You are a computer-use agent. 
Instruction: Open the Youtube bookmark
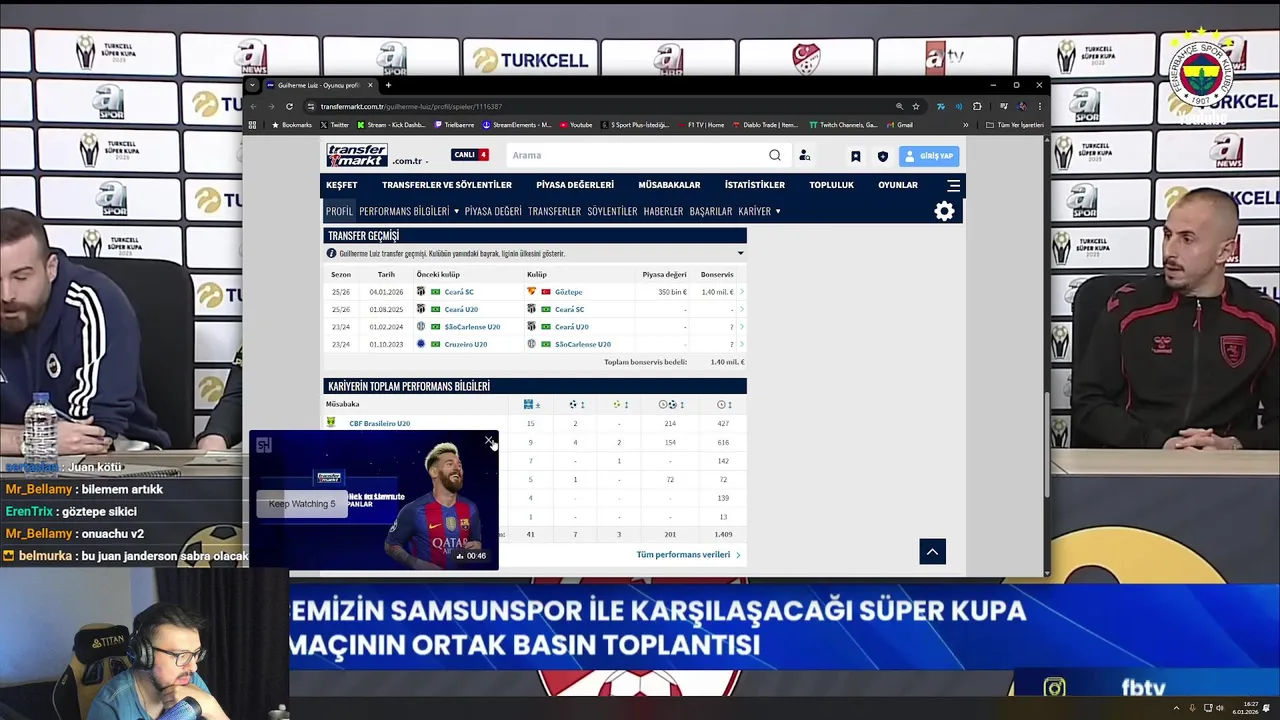[x=576, y=125]
